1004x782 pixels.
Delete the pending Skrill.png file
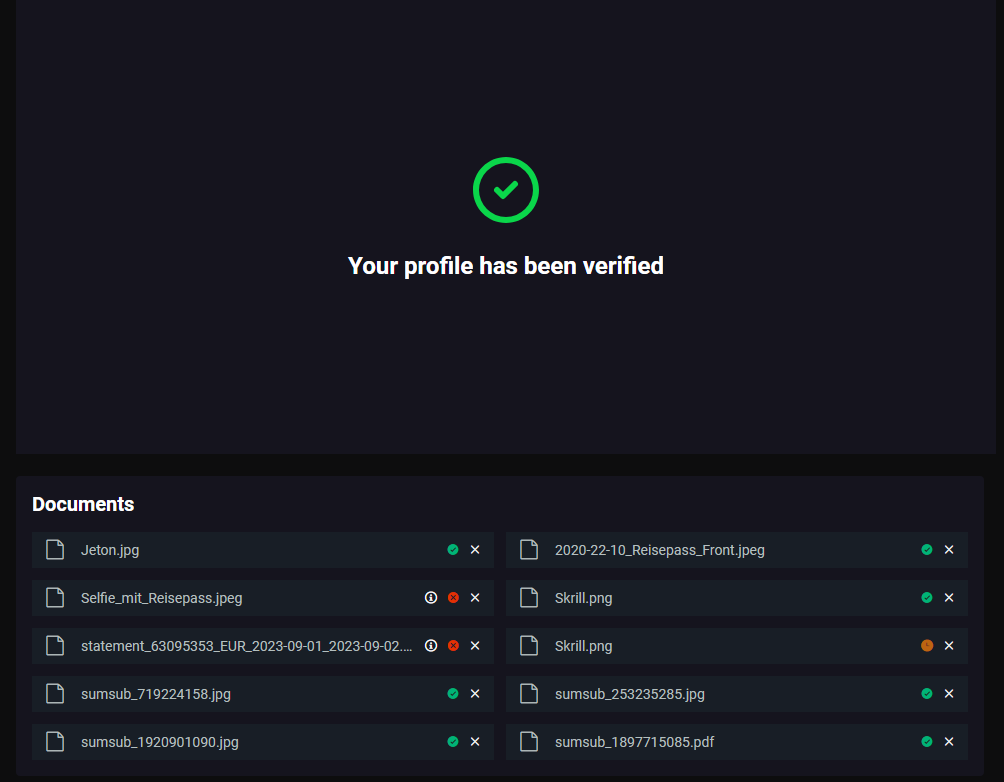point(949,646)
